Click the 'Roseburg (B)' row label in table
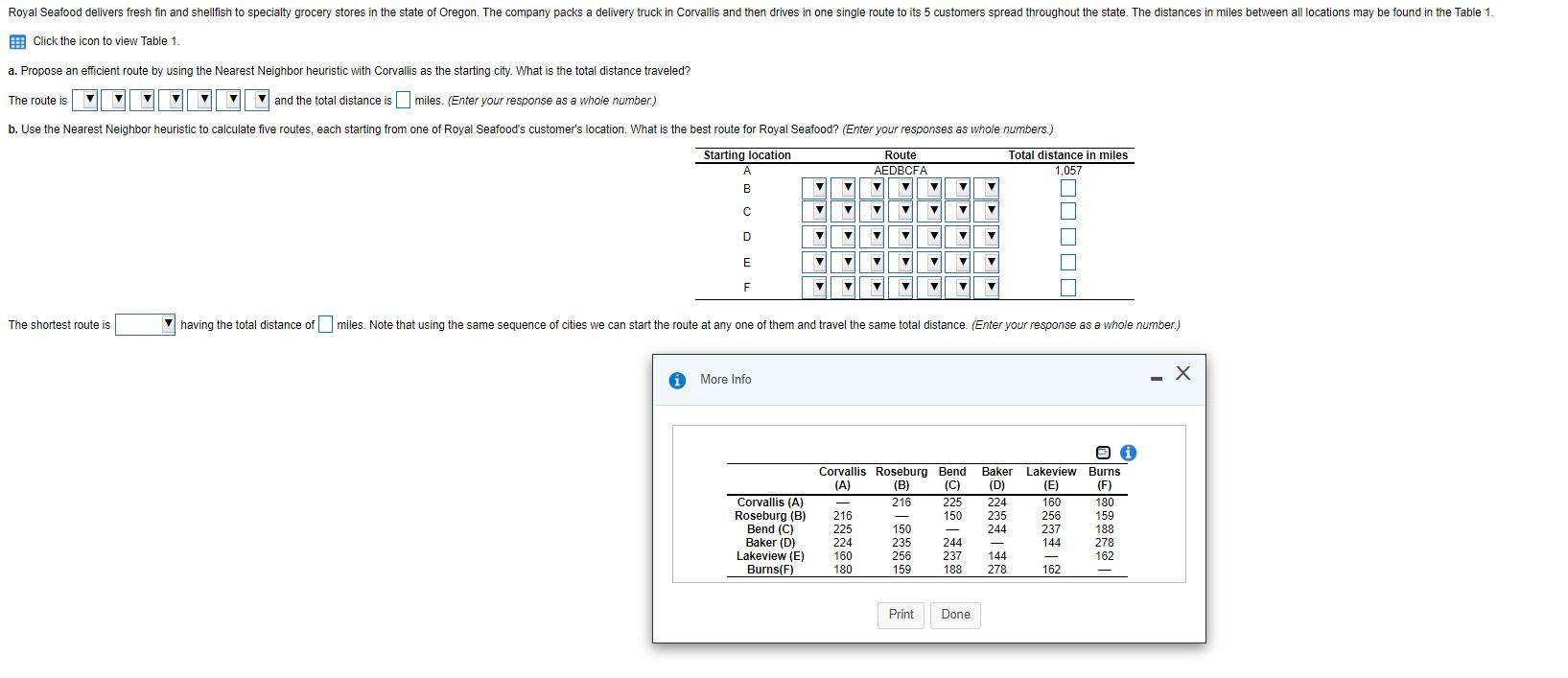The height and width of the screenshot is (678, 1568). tap(770, 516)
